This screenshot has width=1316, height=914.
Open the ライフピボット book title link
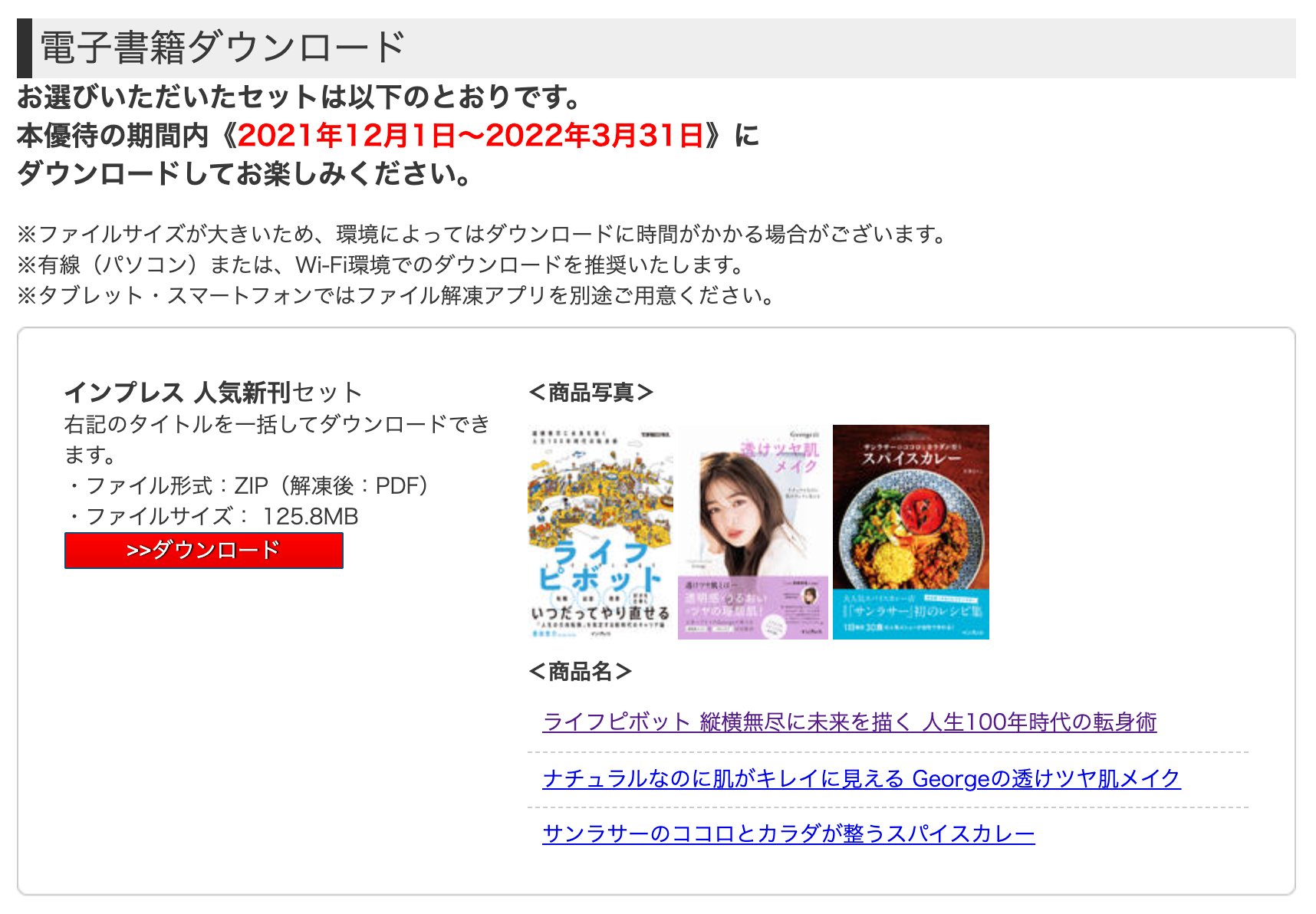click(x=849, y=722)
